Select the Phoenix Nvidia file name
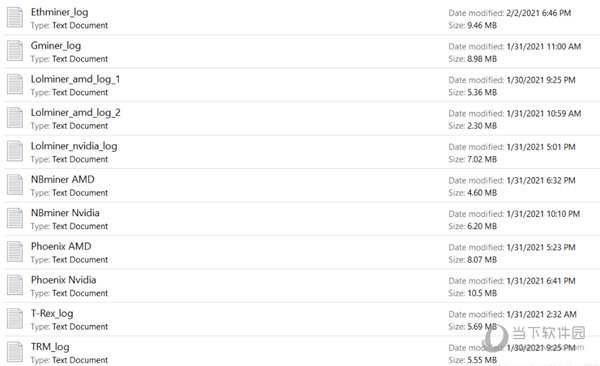Image resolution: width=600 pixels, height=366 pixels. click(64, 280)
